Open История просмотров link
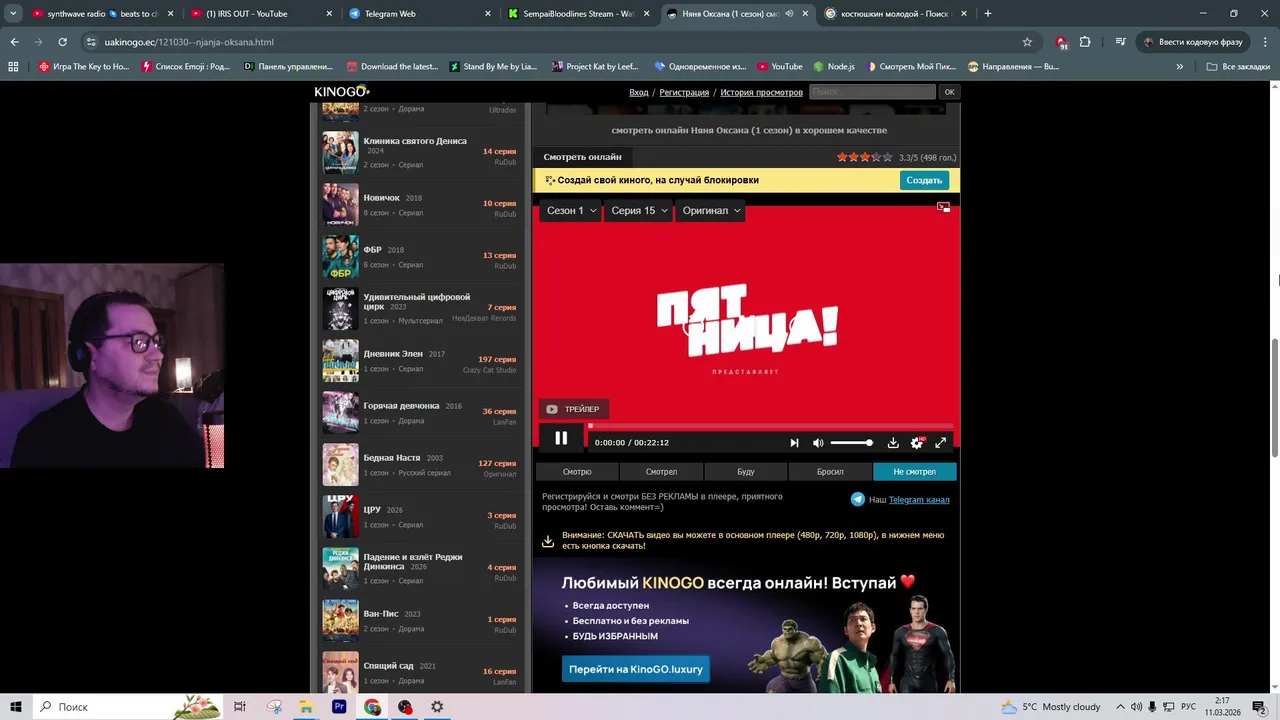 pos(762,92)
